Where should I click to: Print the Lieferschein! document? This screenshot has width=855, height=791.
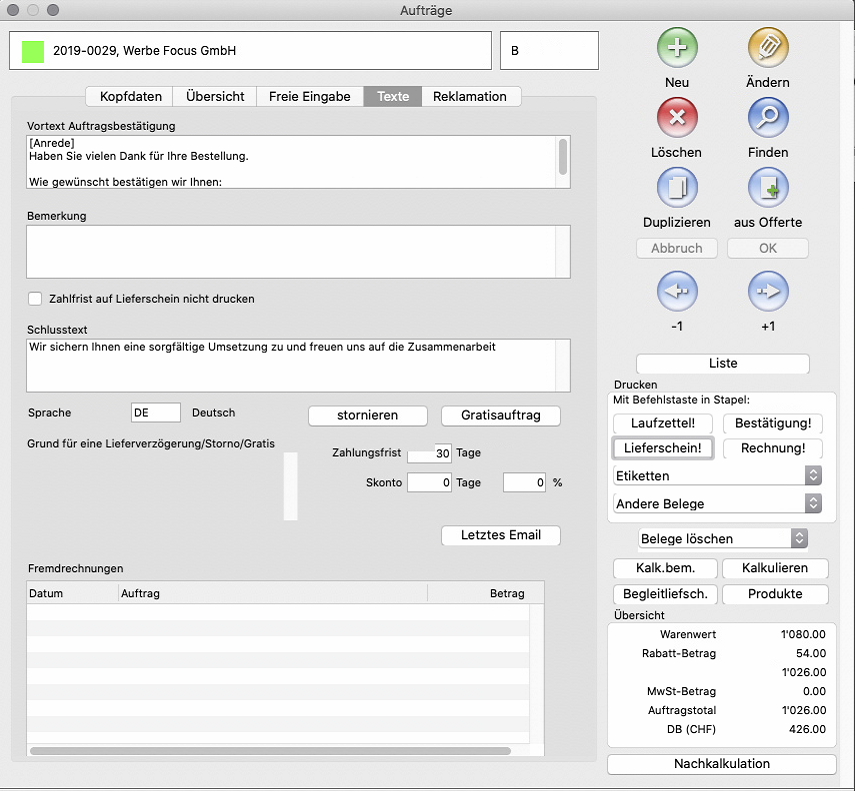coord(661,449)
